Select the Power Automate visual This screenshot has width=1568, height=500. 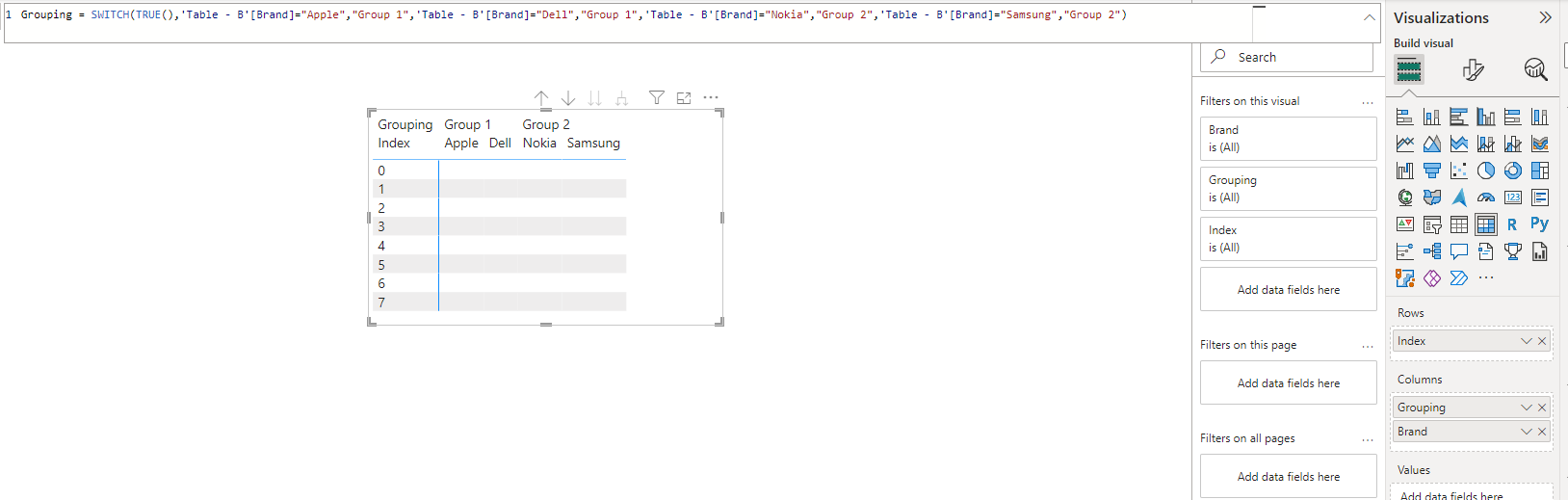[x=1459, y=278]
